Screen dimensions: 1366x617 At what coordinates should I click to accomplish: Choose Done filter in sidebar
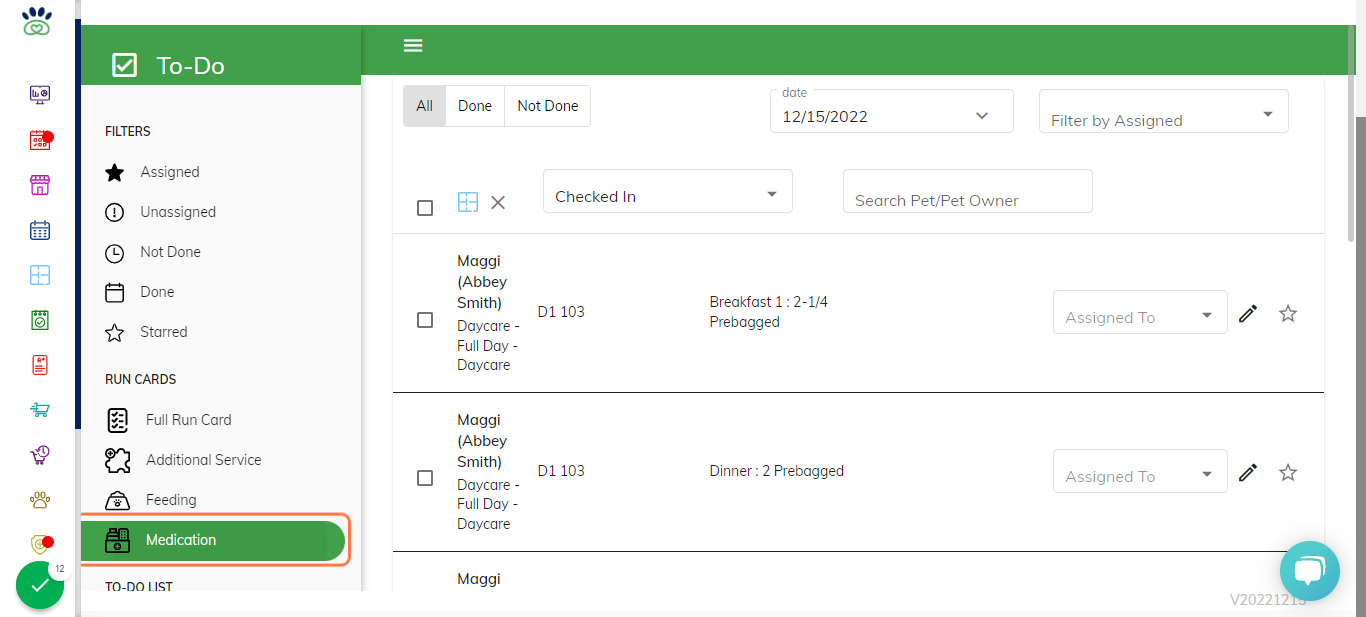(140, 292)
